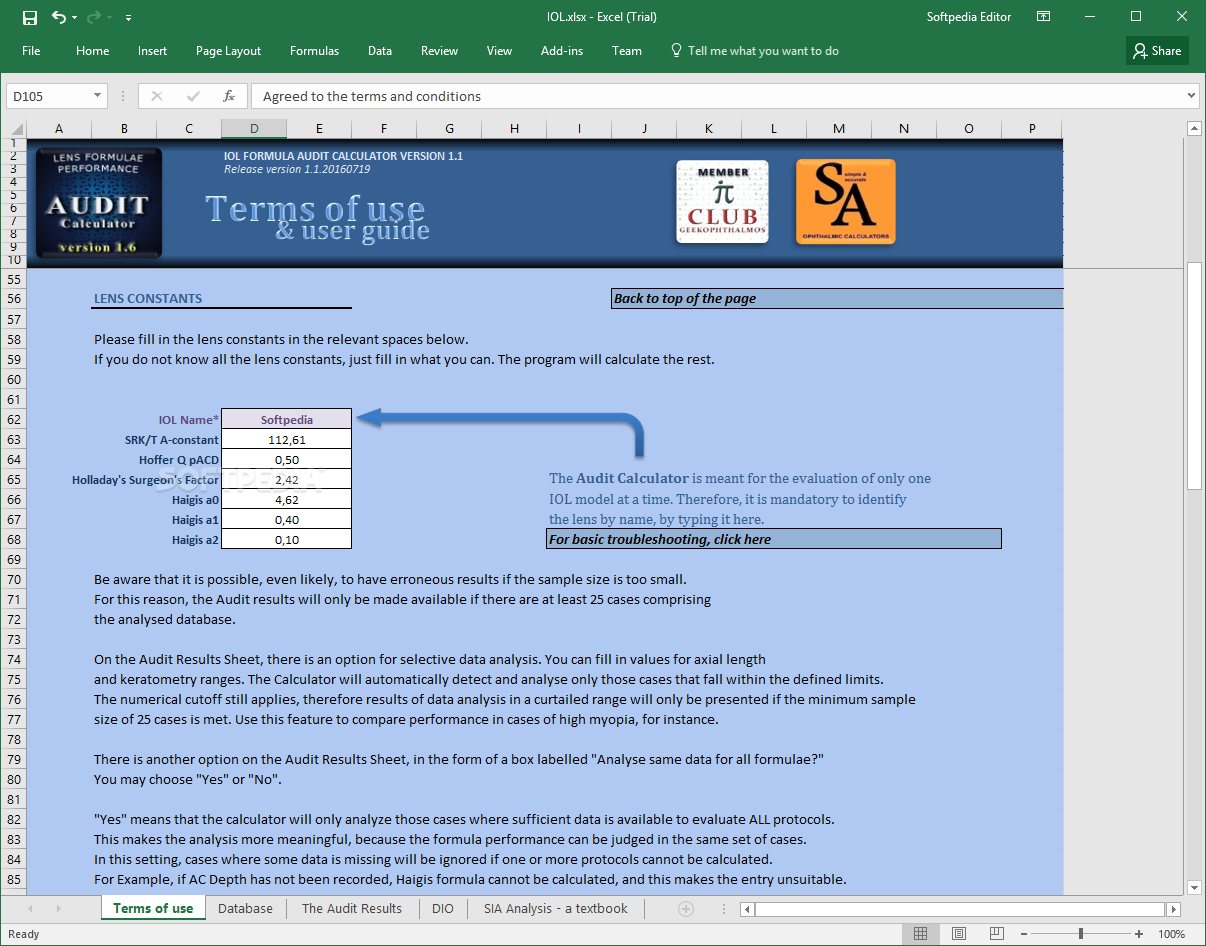Viewport: 1206px width, 946px height.
Task: Click the SA Ophthalmic Calculators logo
Action: pos(845,202)
